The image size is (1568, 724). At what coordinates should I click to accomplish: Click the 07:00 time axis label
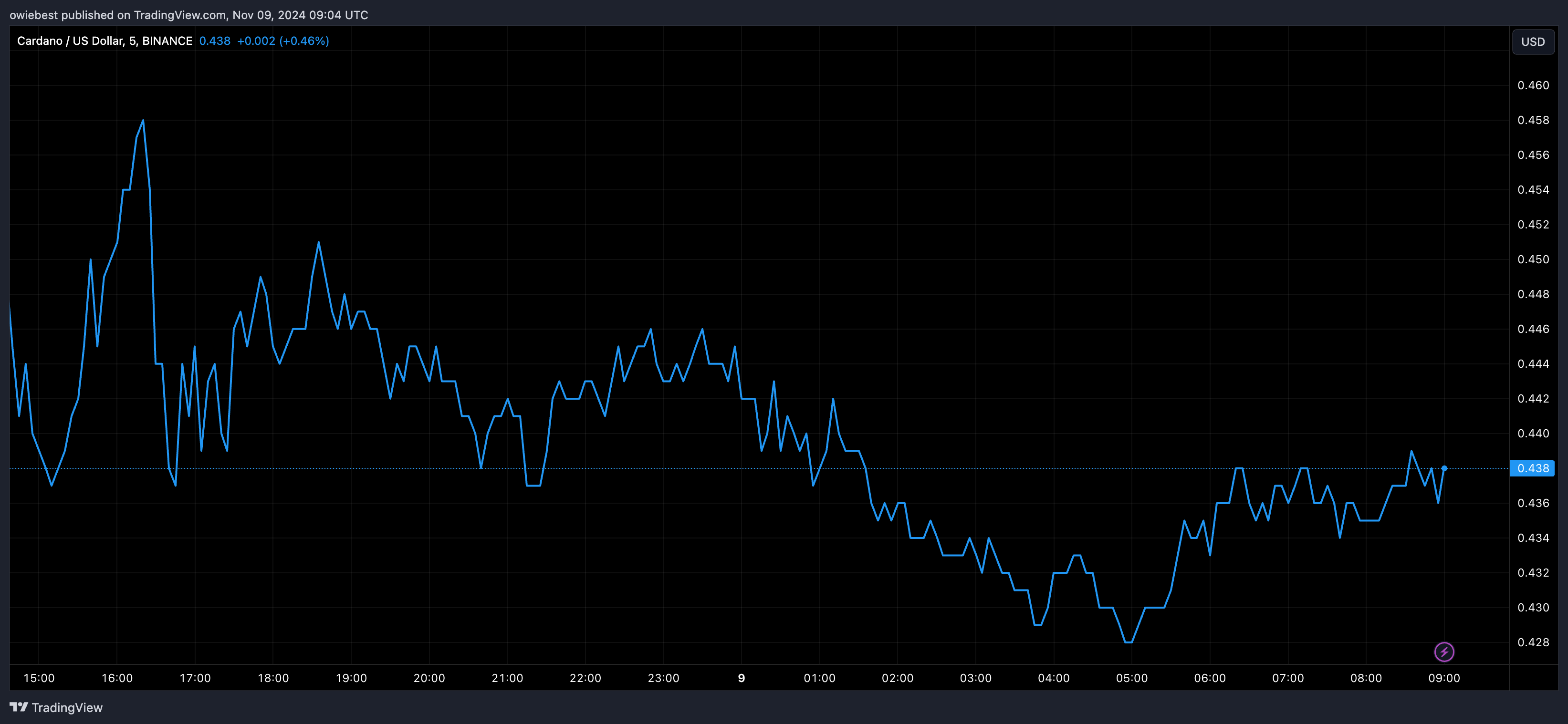tap(1288, 678)
